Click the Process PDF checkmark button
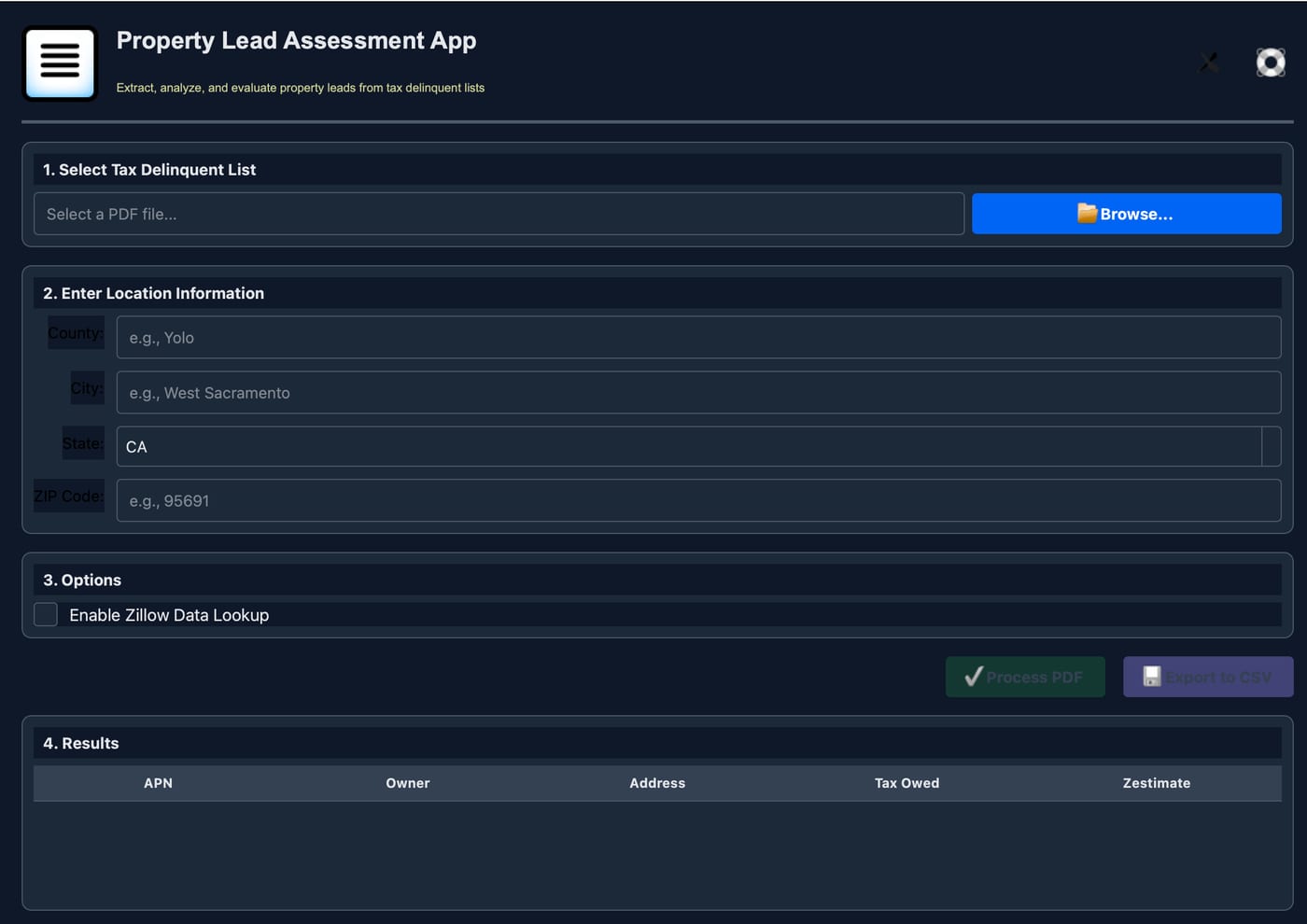The width and height of the screenshot is (1307, 924). [x=1025, y=677]
